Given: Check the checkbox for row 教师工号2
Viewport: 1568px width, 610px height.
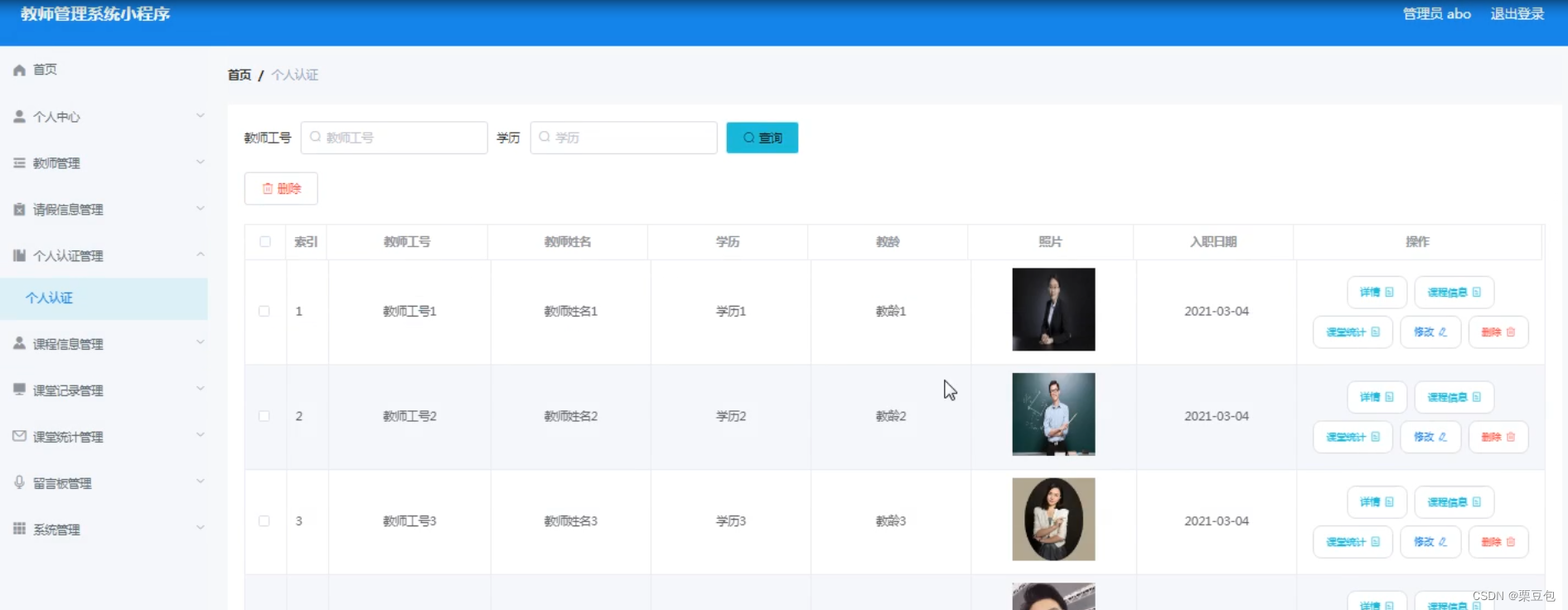Looking at the screenshot, I should 264,416.
